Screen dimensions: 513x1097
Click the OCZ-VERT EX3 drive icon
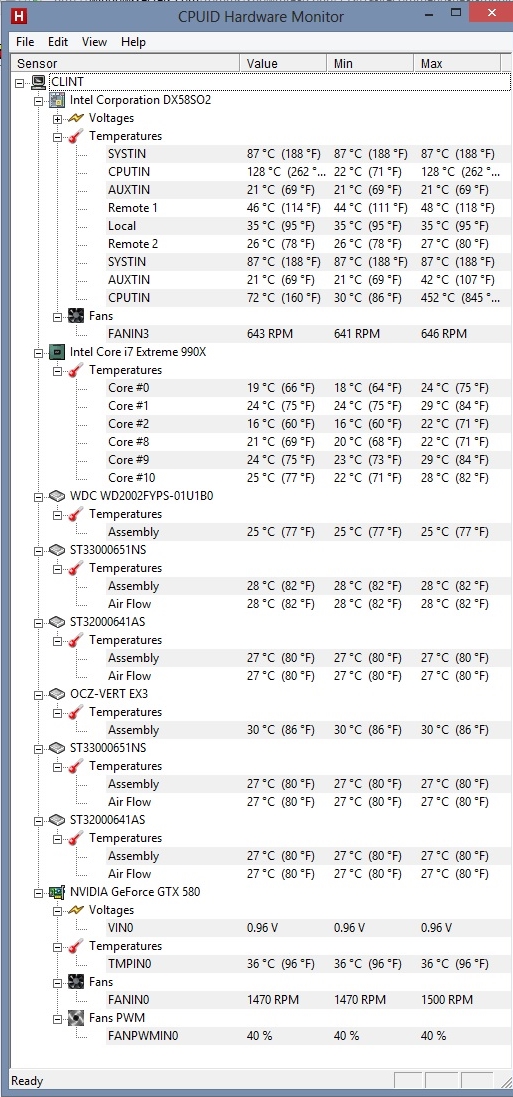[x=57, y=694]
